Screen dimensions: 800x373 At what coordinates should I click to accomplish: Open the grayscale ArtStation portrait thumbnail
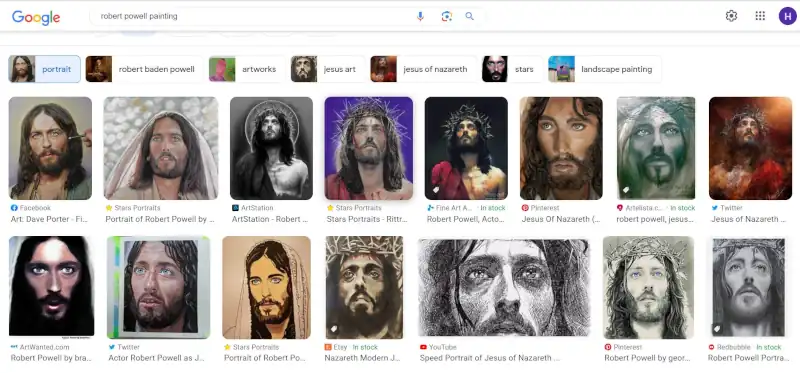coord(271,148)
